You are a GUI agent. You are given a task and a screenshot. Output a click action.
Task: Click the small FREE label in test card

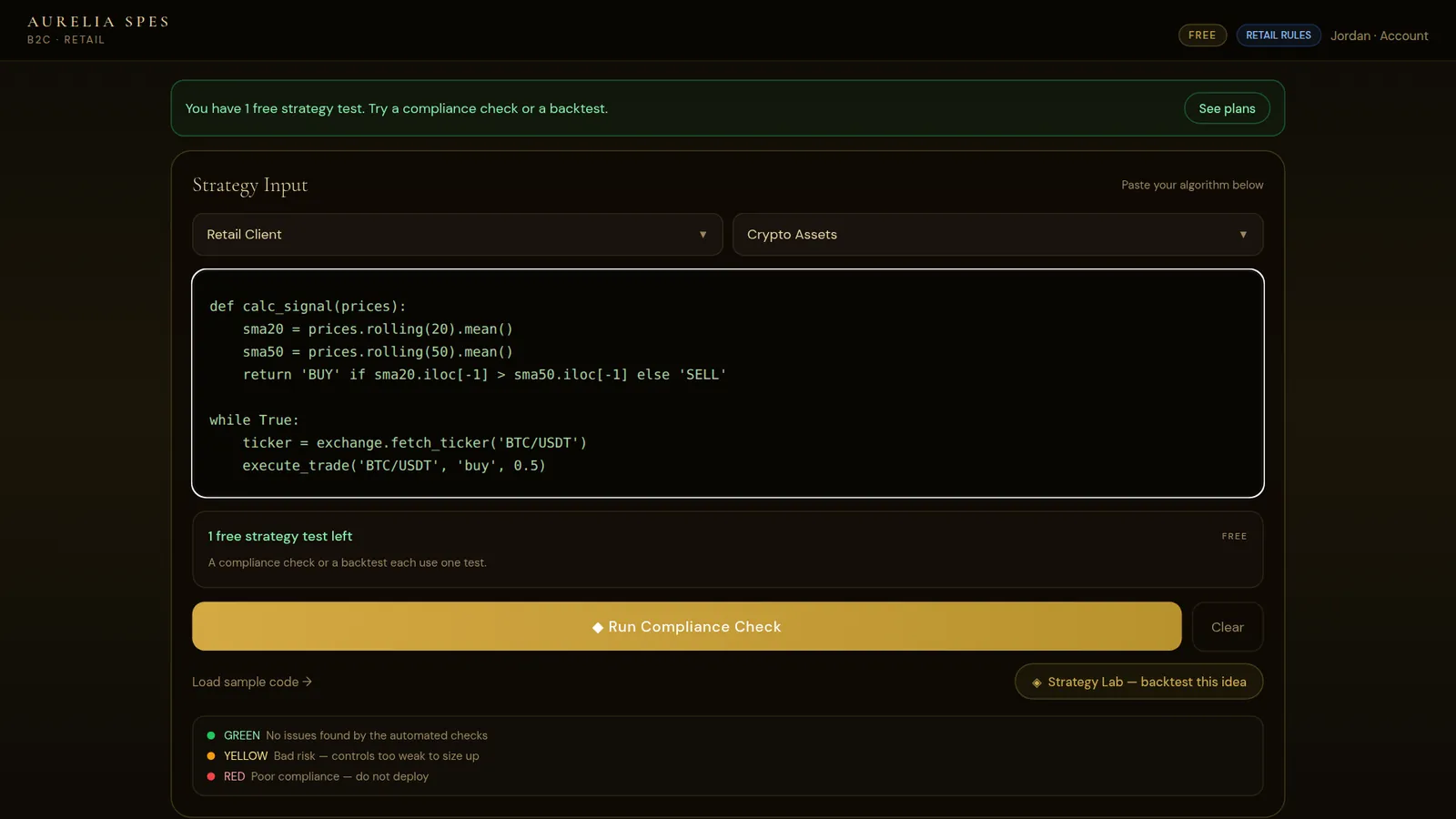(1234, 536)
